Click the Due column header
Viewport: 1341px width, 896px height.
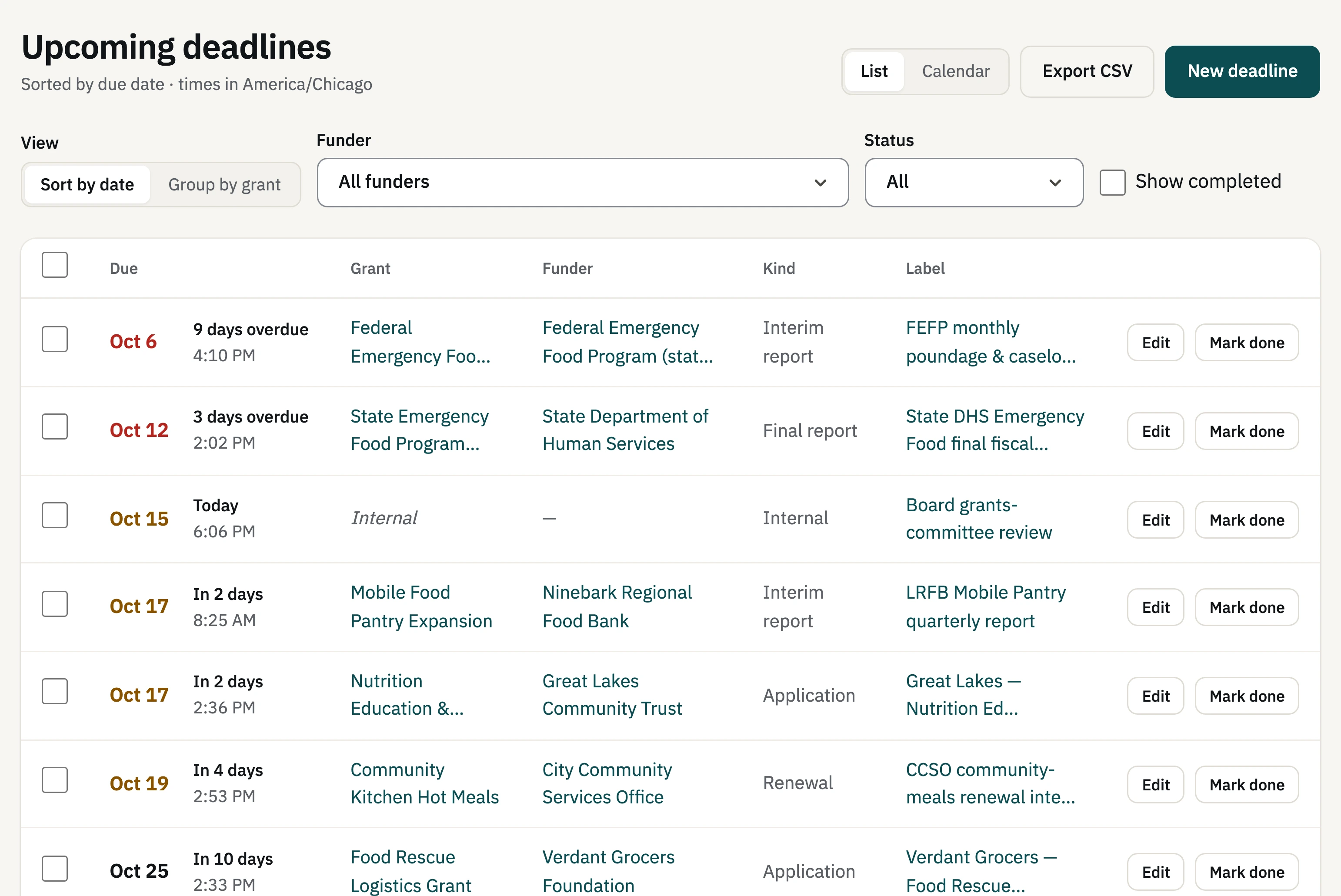[x=123, y=269]
